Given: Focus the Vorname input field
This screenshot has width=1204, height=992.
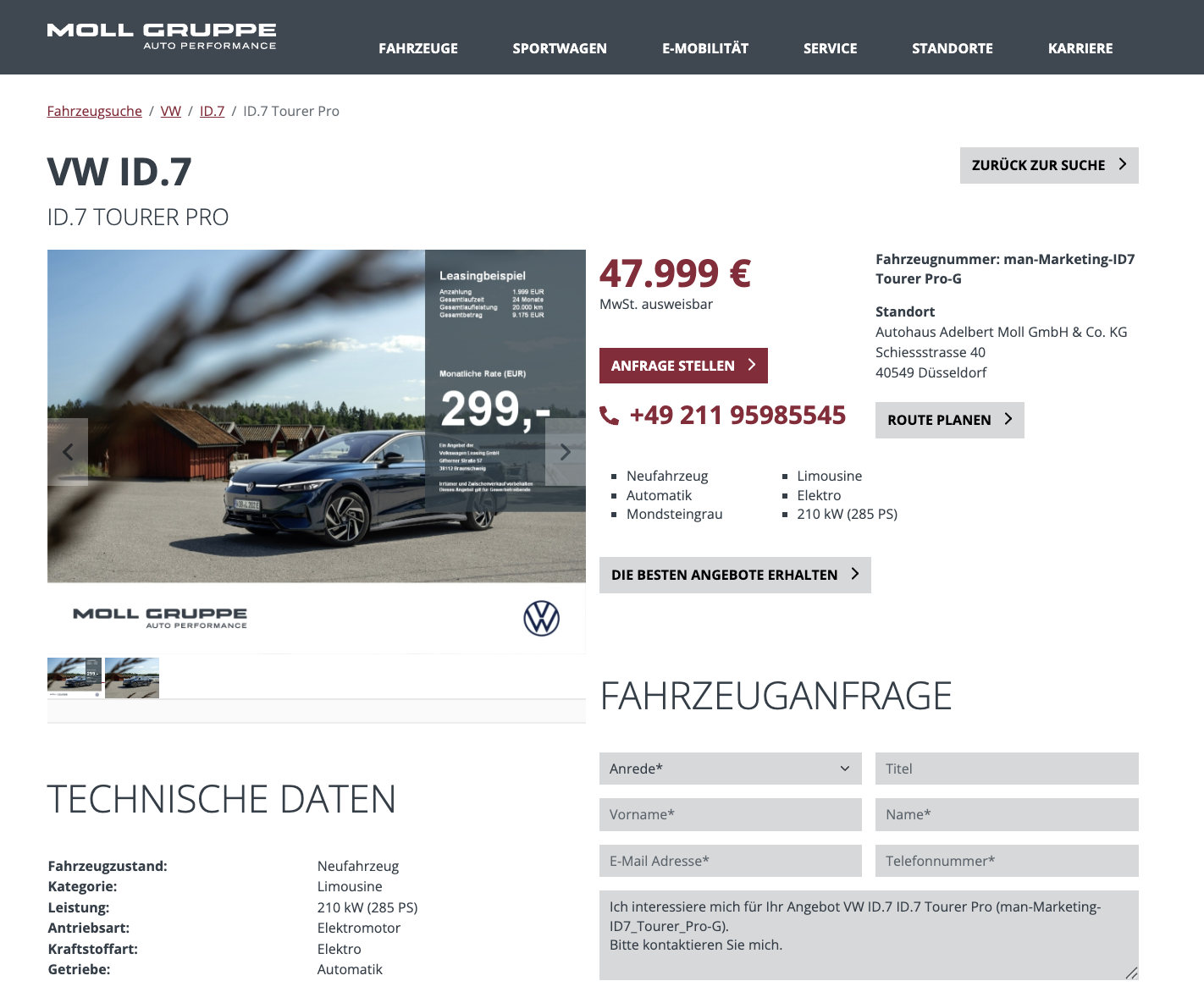Looking at the screenshot, I should (x=730, y=814).
